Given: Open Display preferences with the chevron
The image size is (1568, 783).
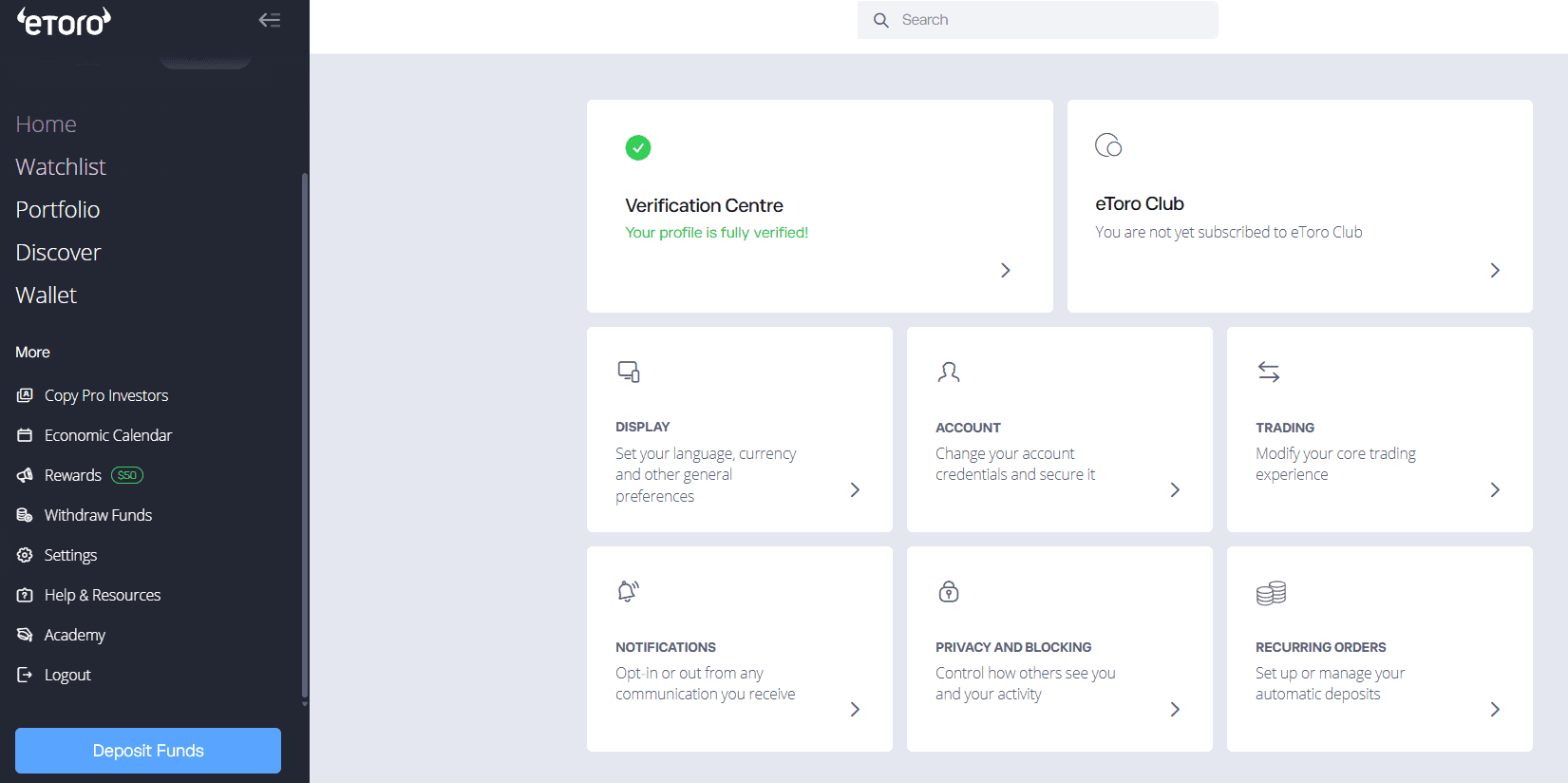Looking at the screenshot, I should pos(855,490).
